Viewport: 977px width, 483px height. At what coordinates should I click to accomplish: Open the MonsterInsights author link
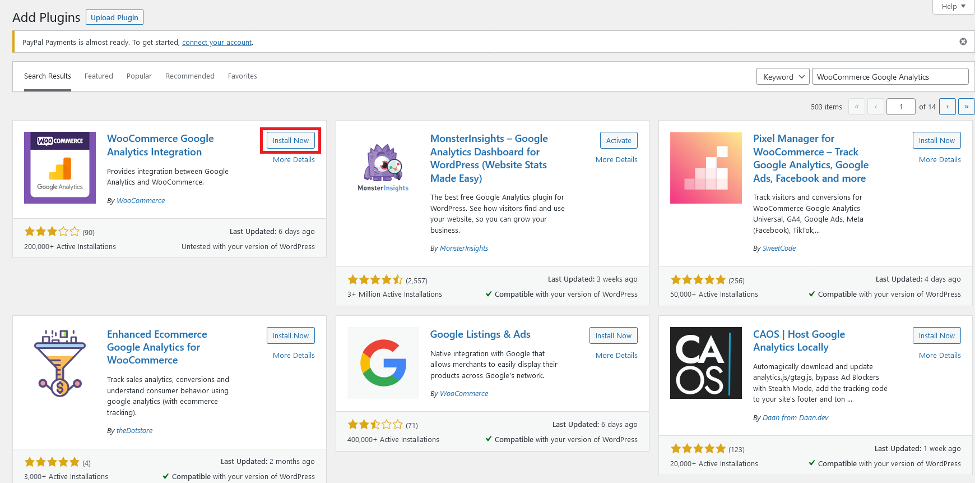tap(464, 248)
